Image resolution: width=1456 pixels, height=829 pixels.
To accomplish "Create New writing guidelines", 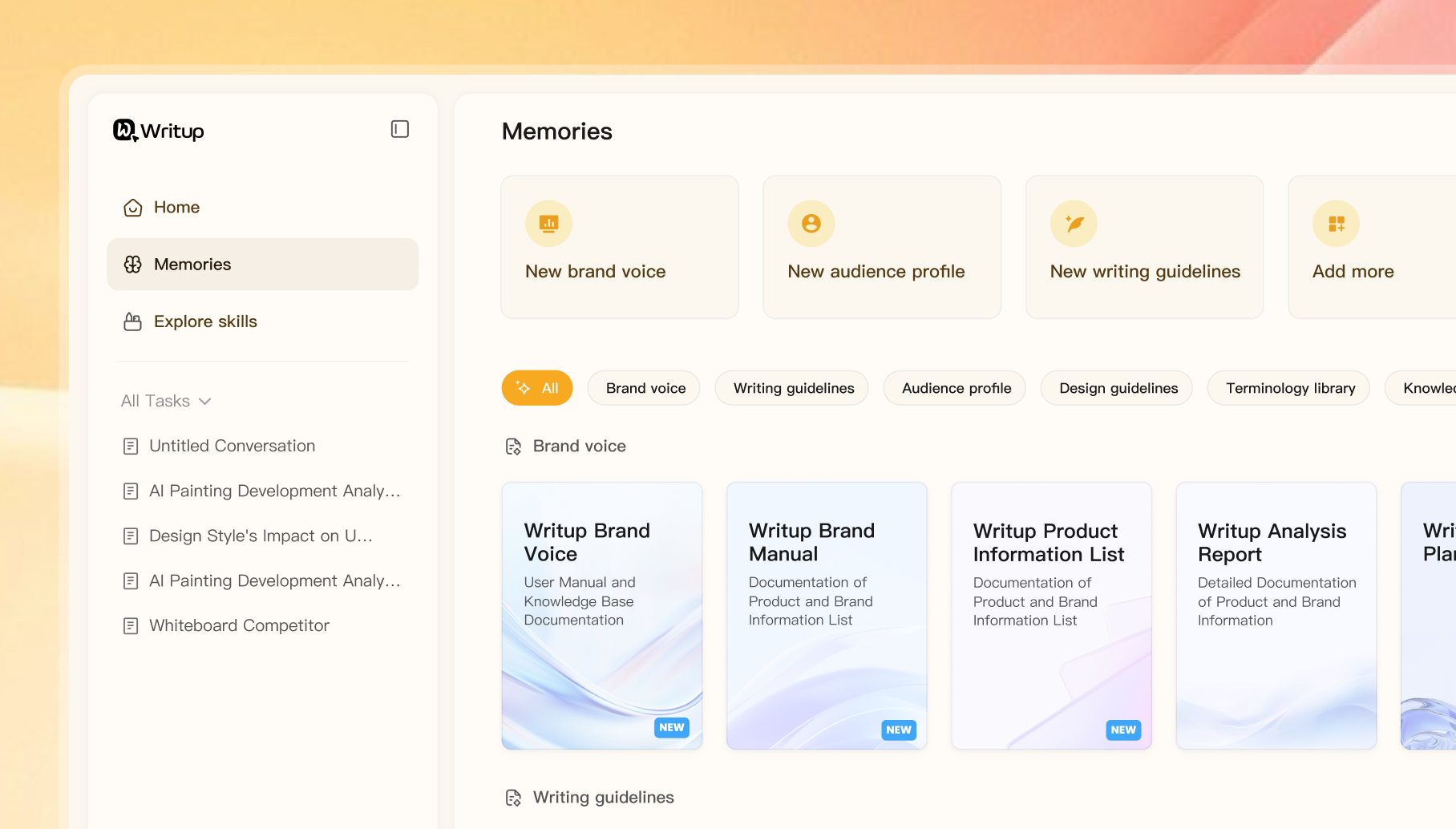I will 1145,247.
